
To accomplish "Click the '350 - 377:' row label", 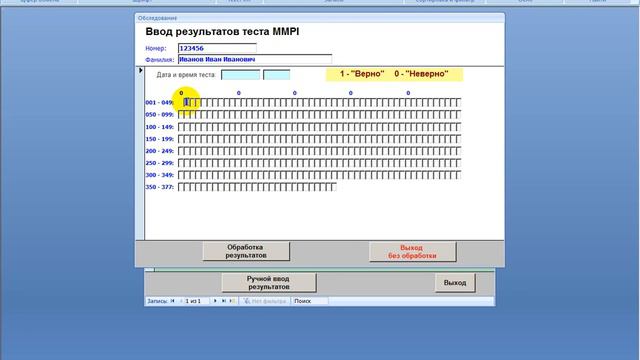I will pos(160,187).
